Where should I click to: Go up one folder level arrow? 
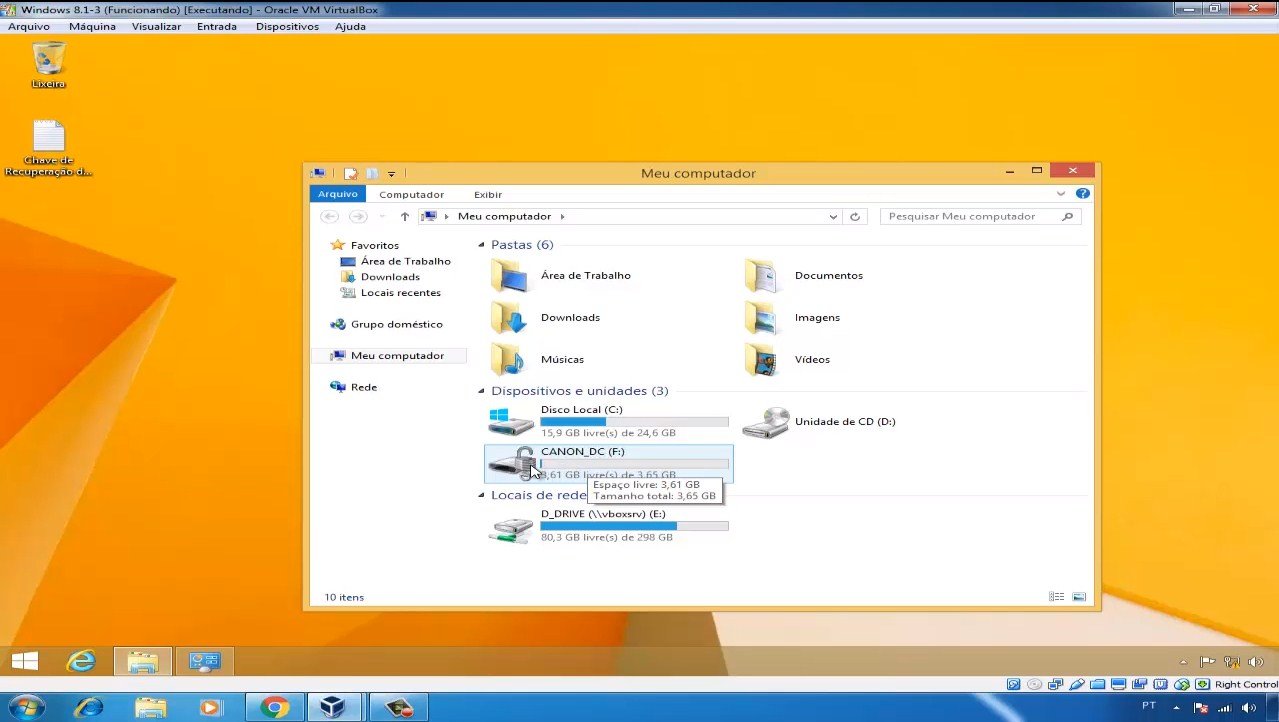point(404,216)
